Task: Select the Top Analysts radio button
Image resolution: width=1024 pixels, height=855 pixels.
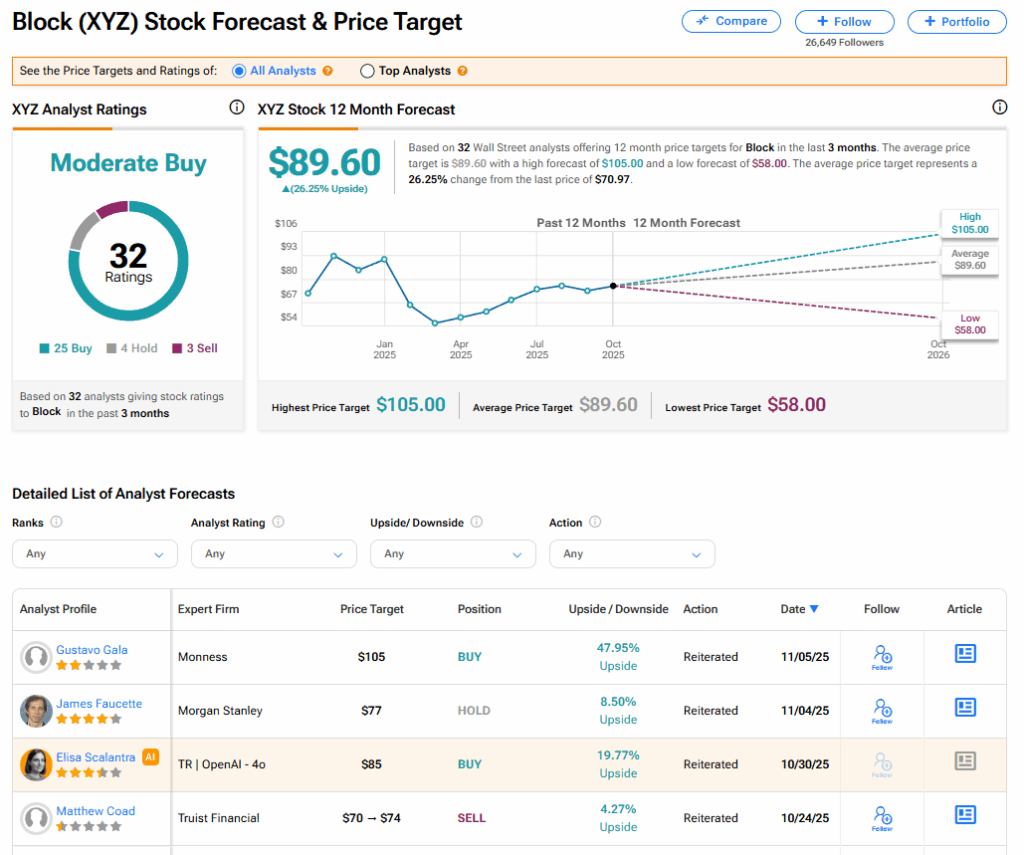Action: [367, 71]
